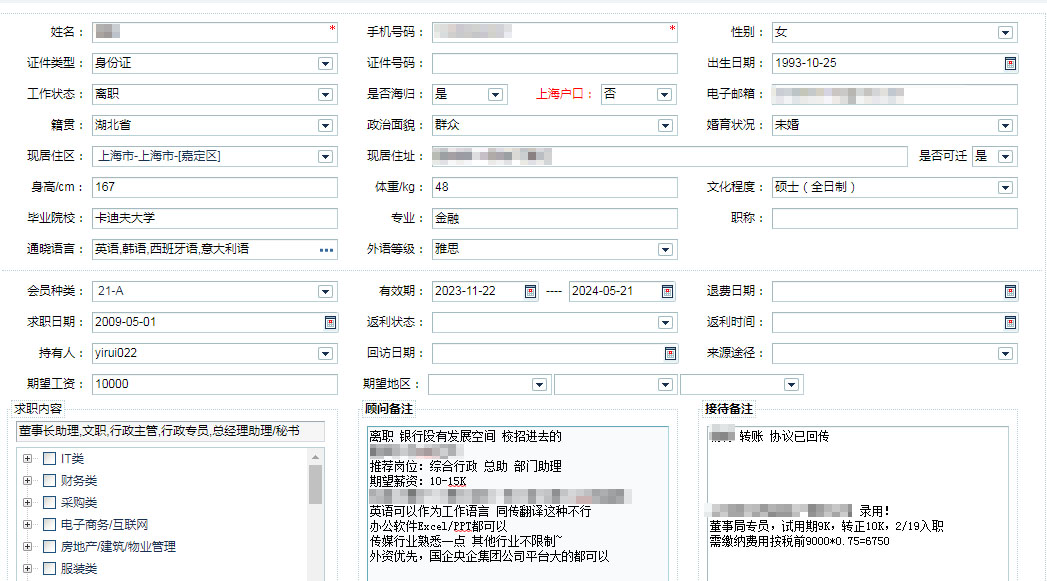Click the 专业 field showing 金融
This screenshot has width=1047, height=581.
point(554,218)
